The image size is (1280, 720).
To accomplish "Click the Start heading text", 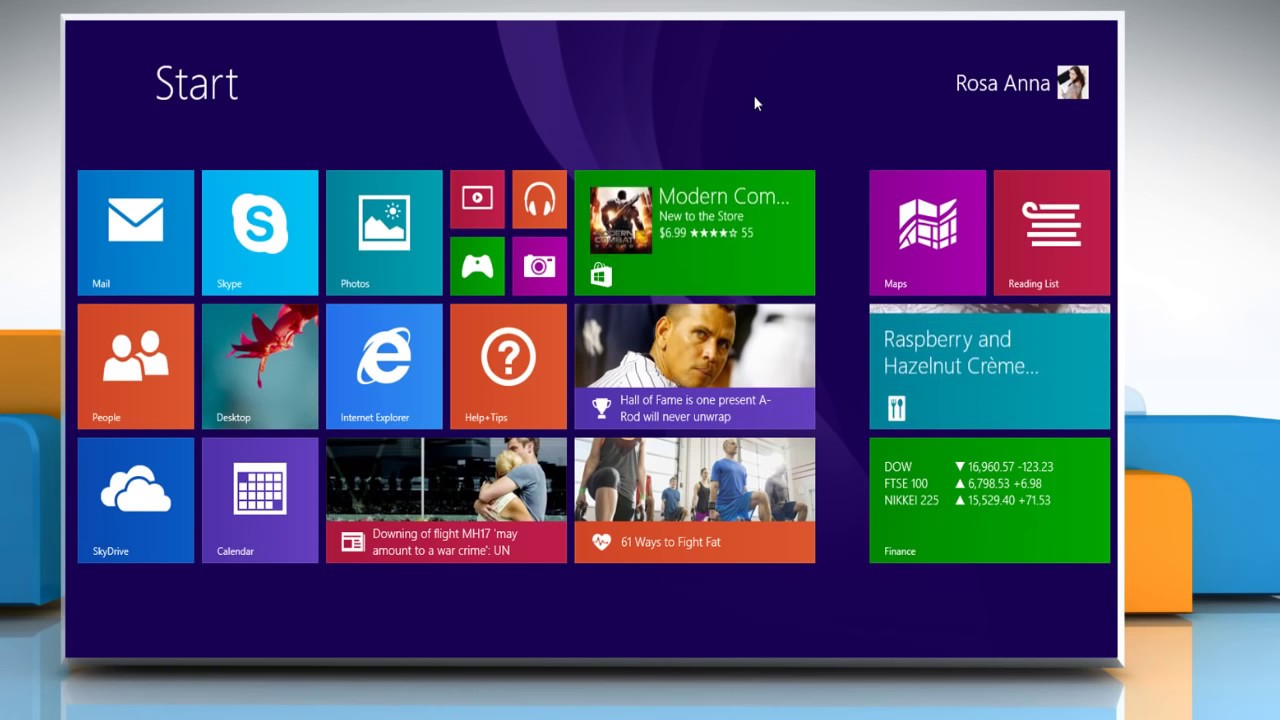I will point(197,84).
